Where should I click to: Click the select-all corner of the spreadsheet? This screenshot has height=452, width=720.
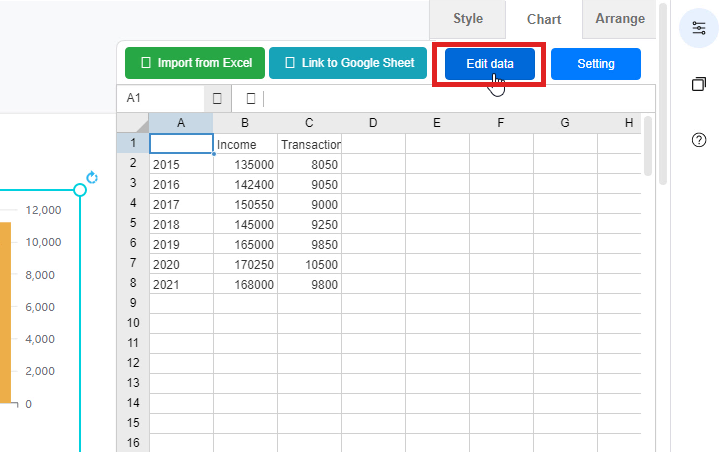pos(133,123)
